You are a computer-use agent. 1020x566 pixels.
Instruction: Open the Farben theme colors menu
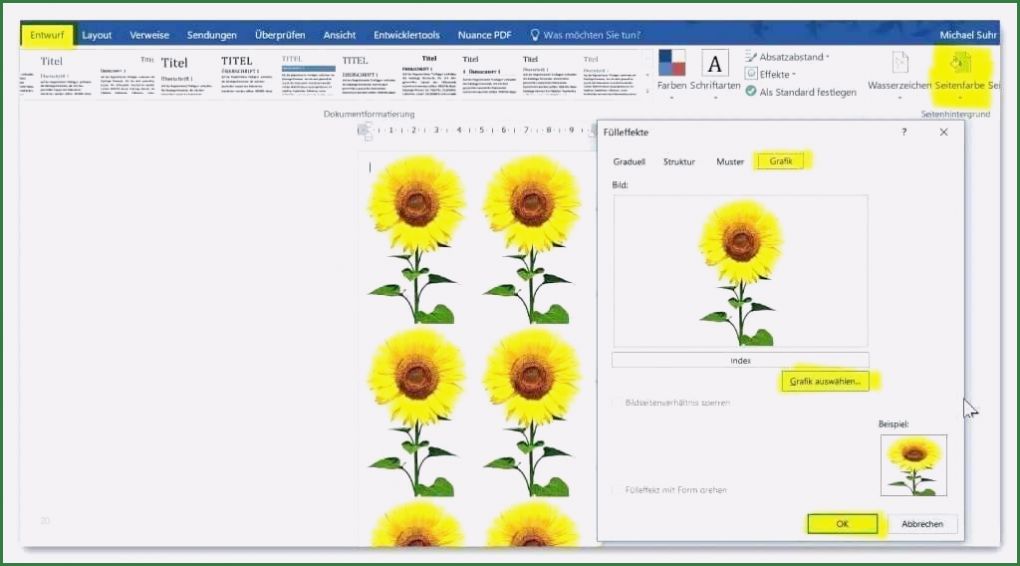tap(671, 70)
